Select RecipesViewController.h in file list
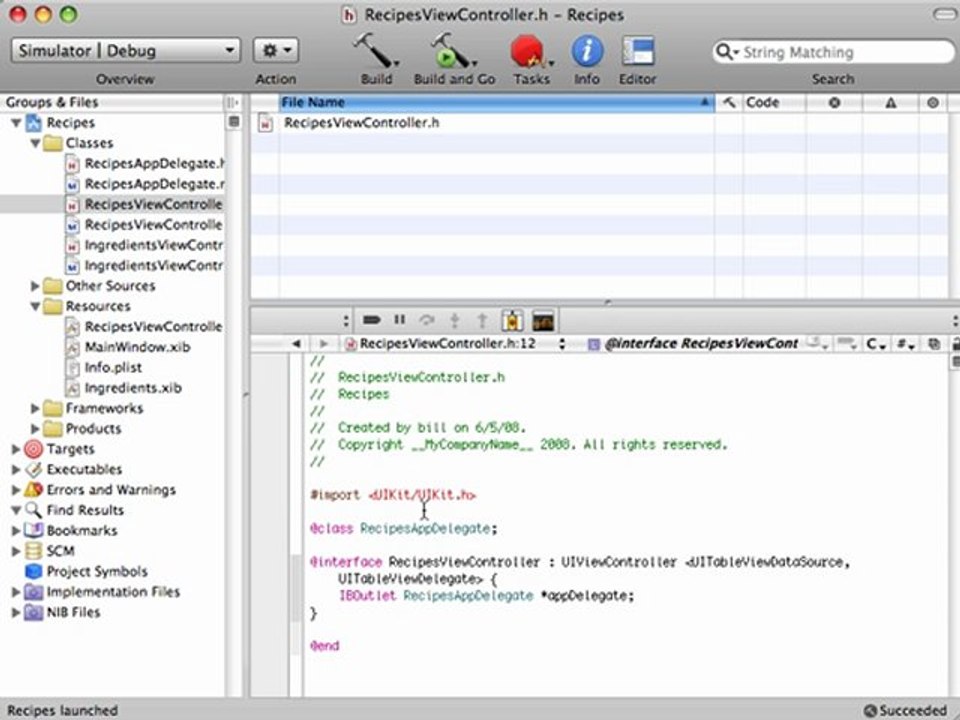The image size is (960, 720). coord(361,123)
